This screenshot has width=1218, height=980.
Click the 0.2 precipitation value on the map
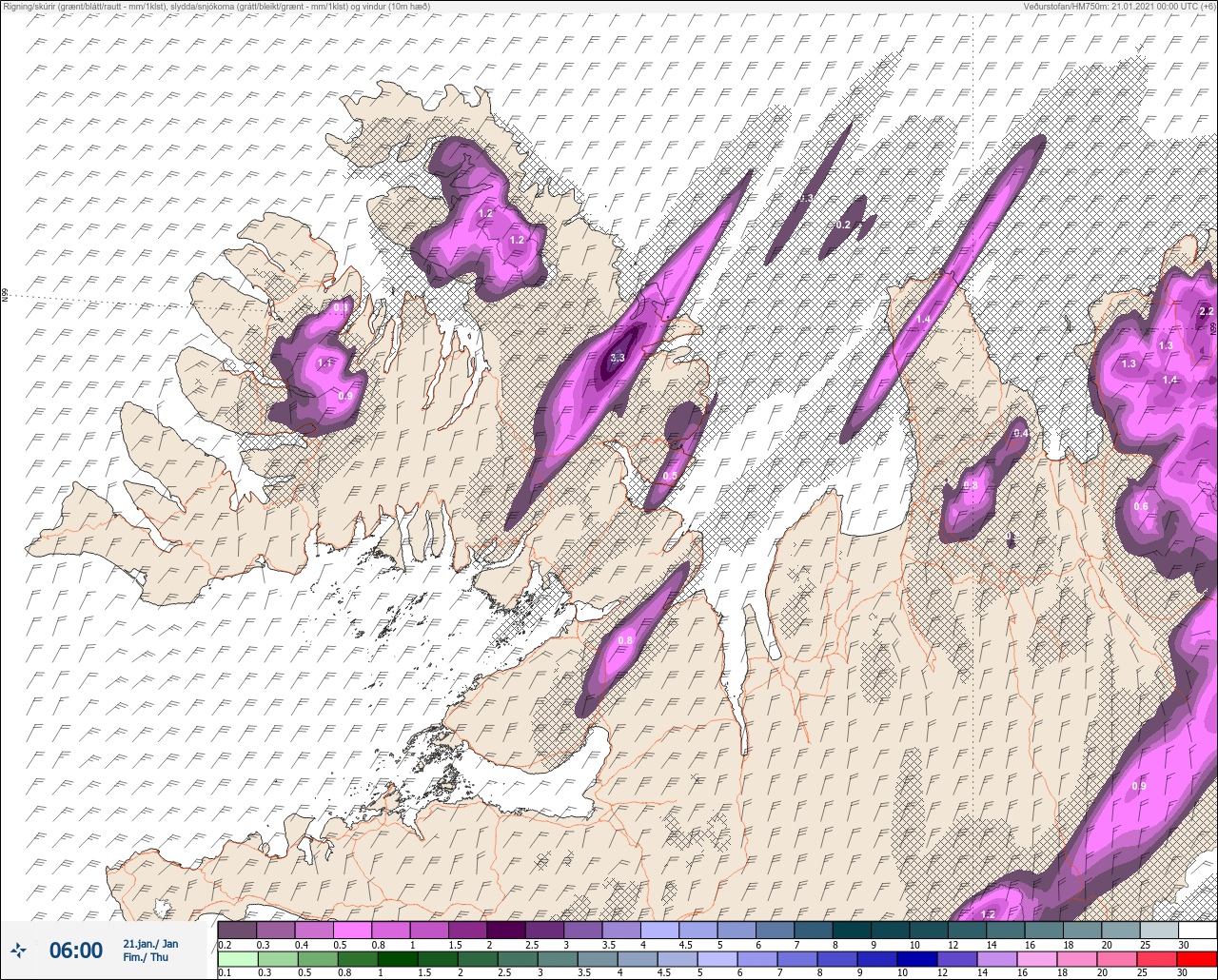(x=842, y=225)
